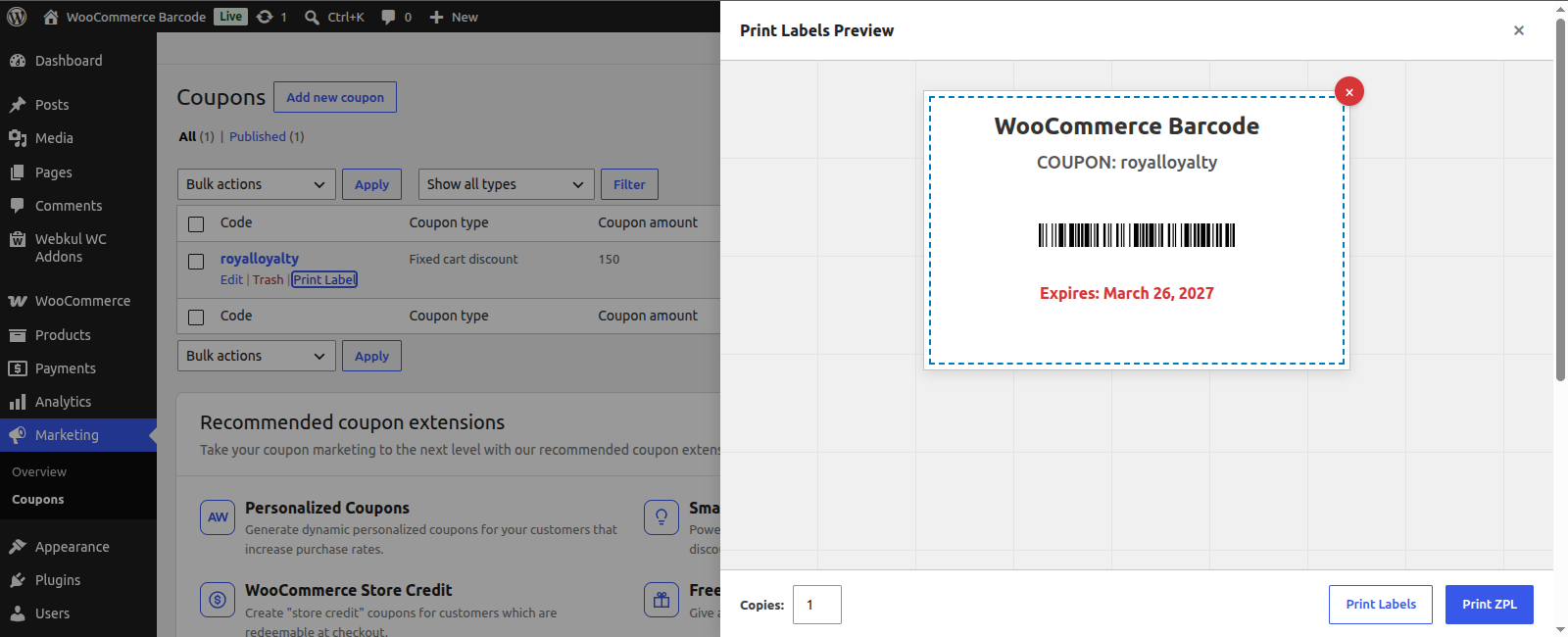Open the New content plus icon

pyautogui.click(x=437, y=17)
